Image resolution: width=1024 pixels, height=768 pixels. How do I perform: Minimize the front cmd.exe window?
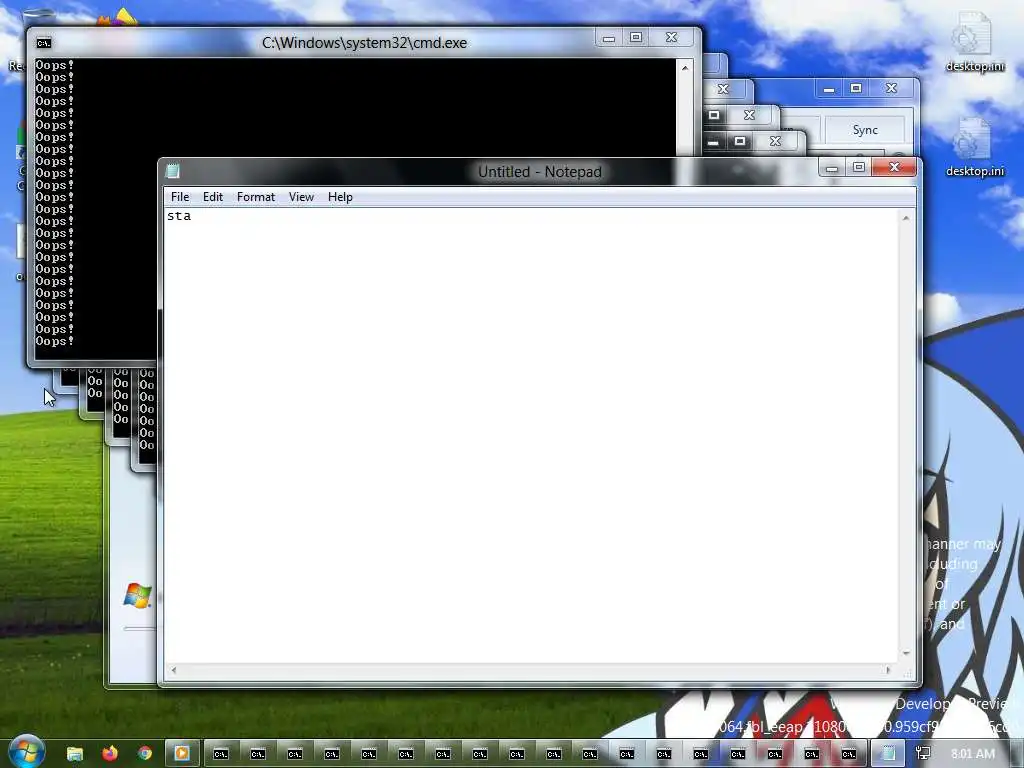click(609, 38)
